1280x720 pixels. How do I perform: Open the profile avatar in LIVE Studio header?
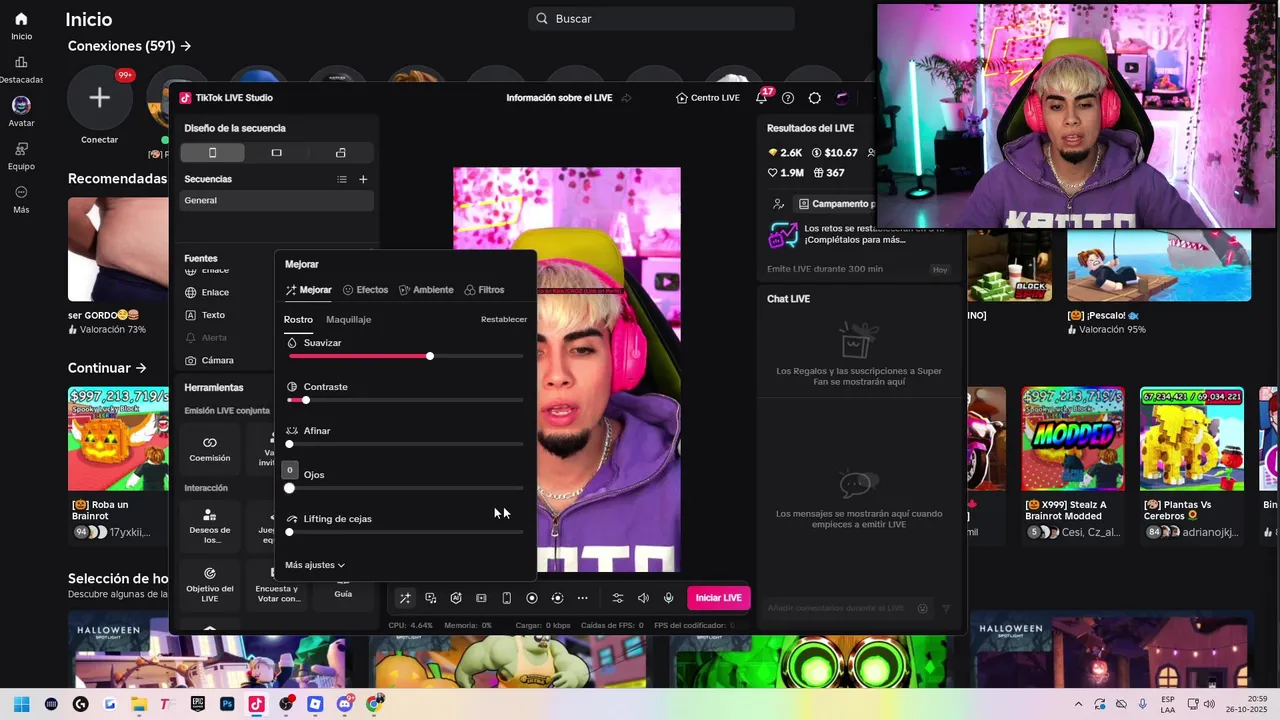843,98
